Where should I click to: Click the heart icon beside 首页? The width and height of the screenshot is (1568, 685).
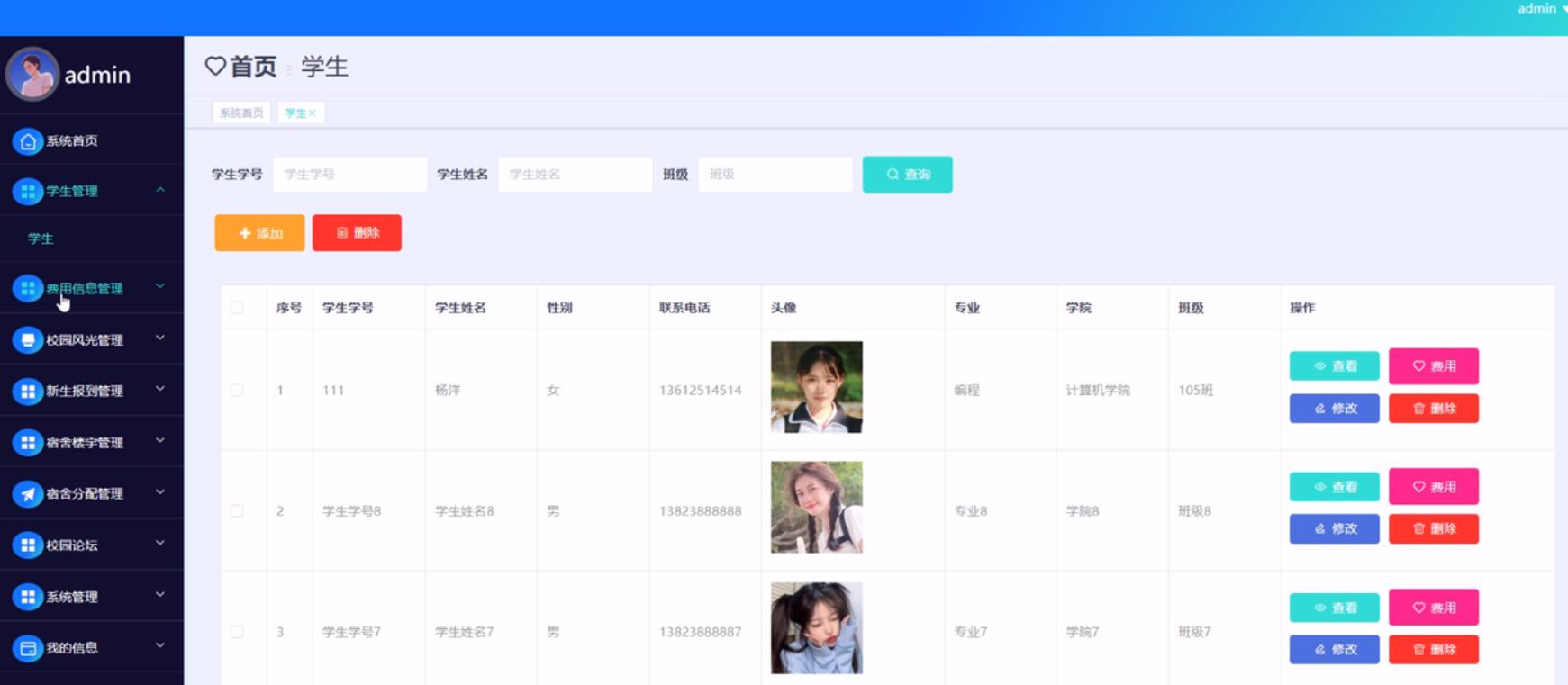click(x=215, y=66)
